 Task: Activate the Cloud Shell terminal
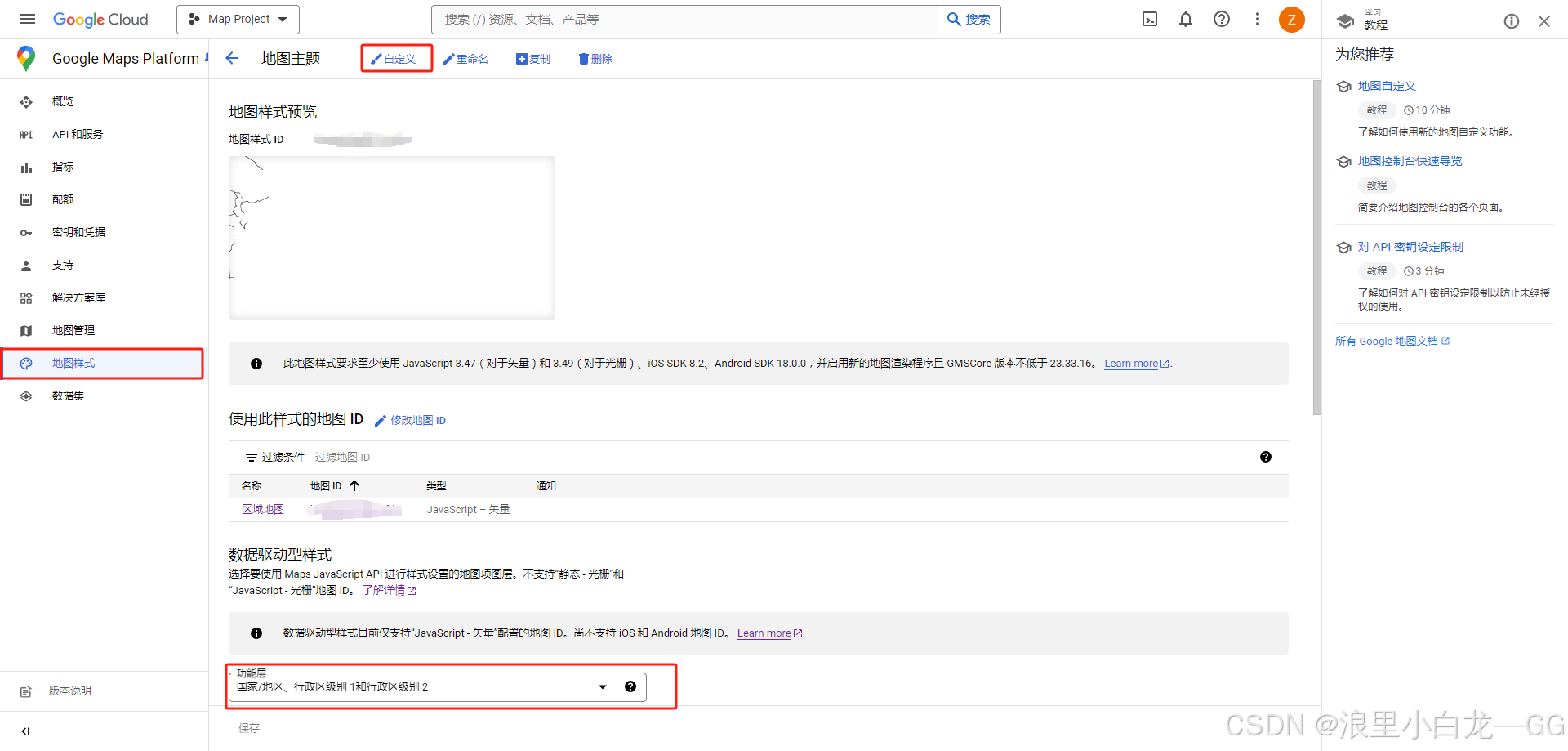[1149, 19]
